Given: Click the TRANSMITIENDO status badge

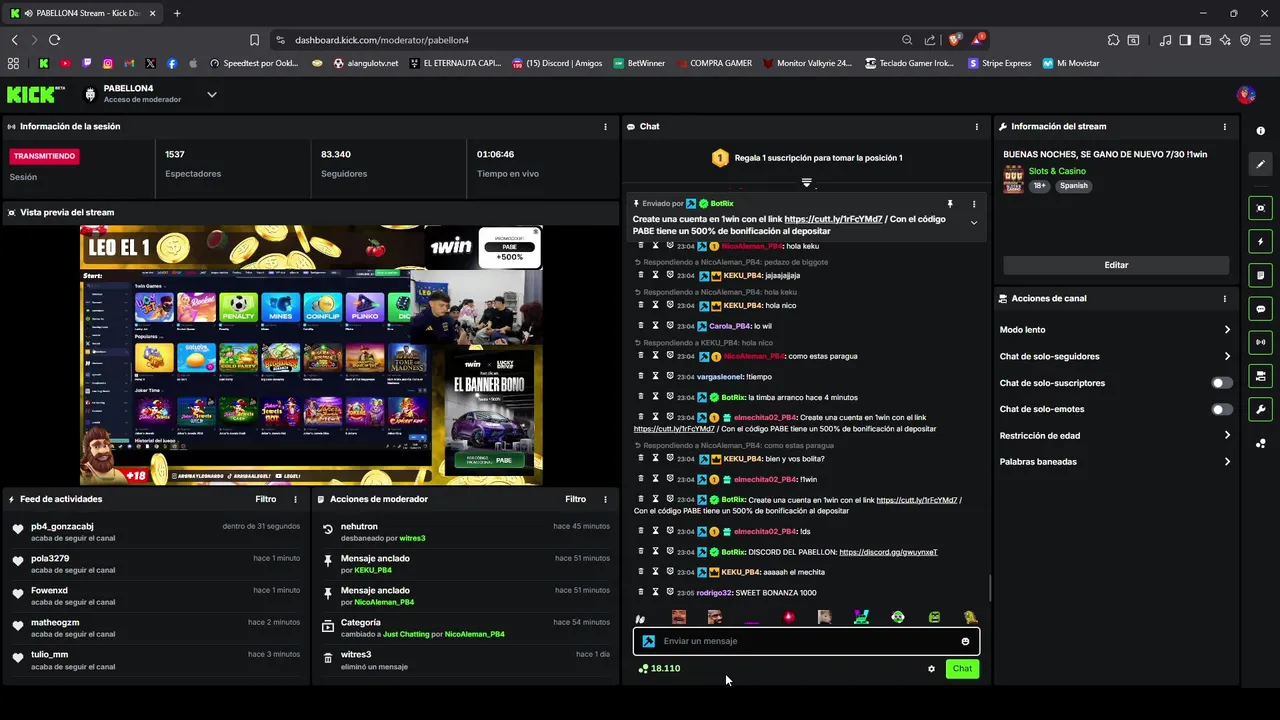Looking at the screenshot, I should (44, 156).
